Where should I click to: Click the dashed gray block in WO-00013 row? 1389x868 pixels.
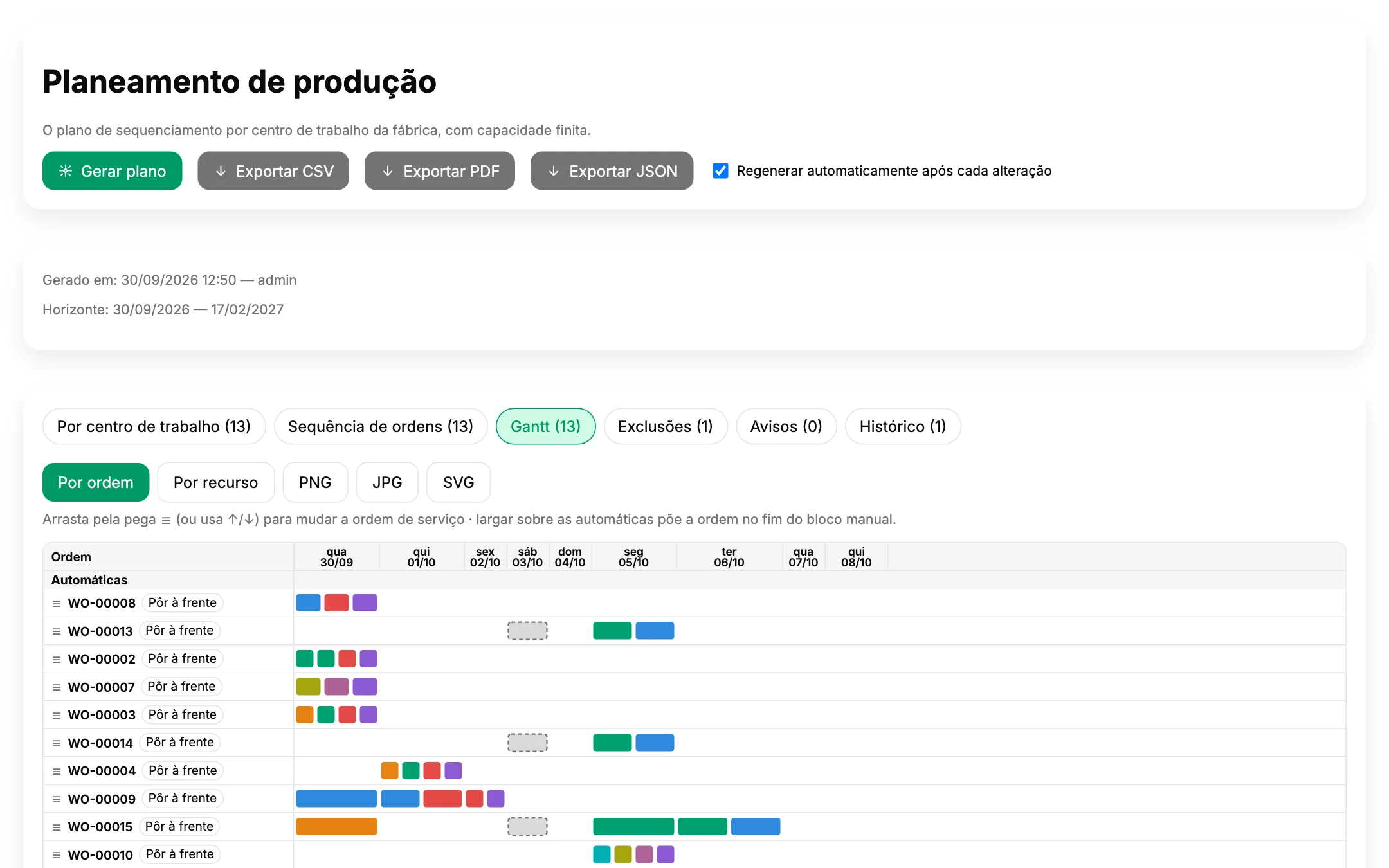(x=527, y=631)
